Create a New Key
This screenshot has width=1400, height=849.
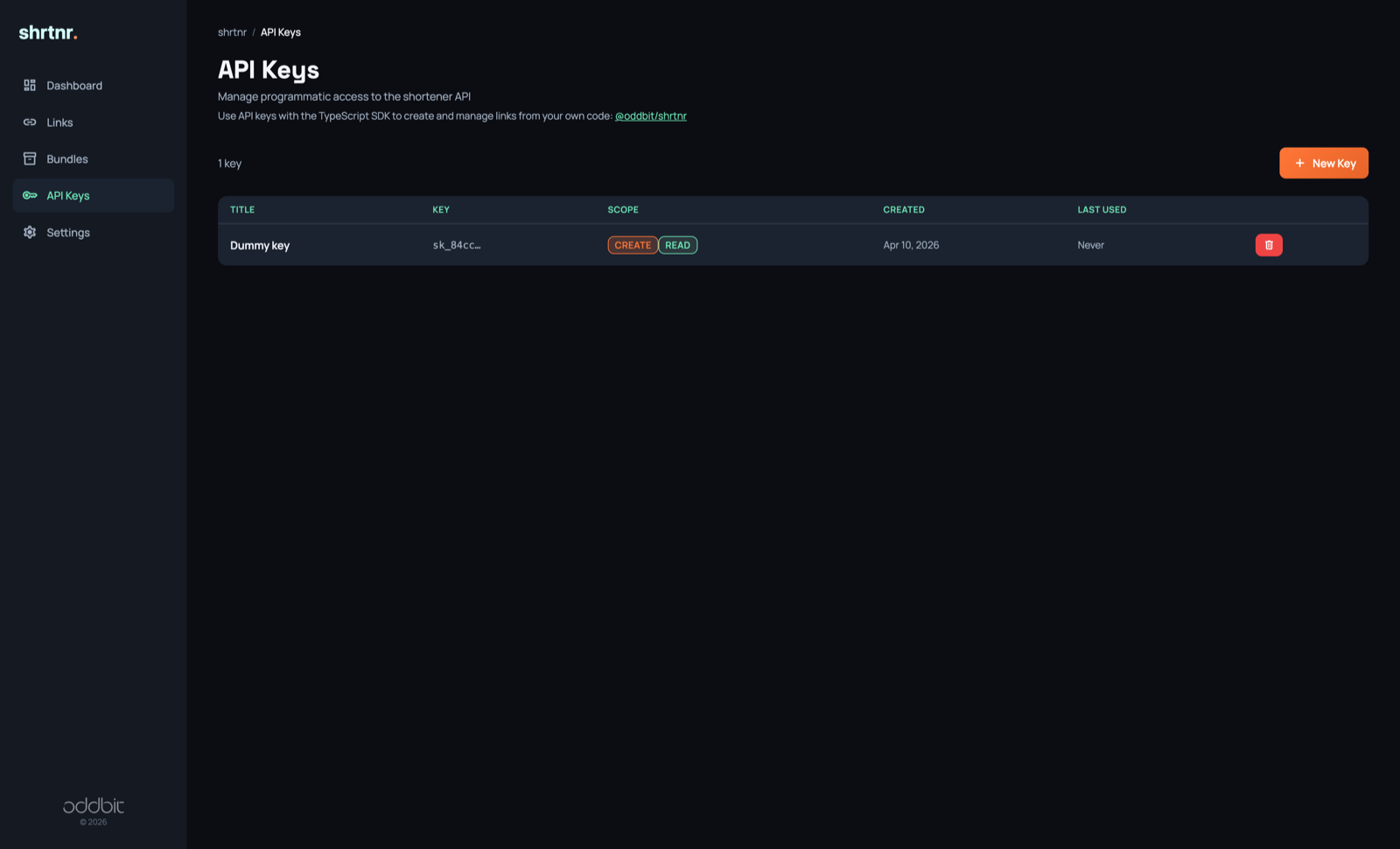tap(1324, 163)
